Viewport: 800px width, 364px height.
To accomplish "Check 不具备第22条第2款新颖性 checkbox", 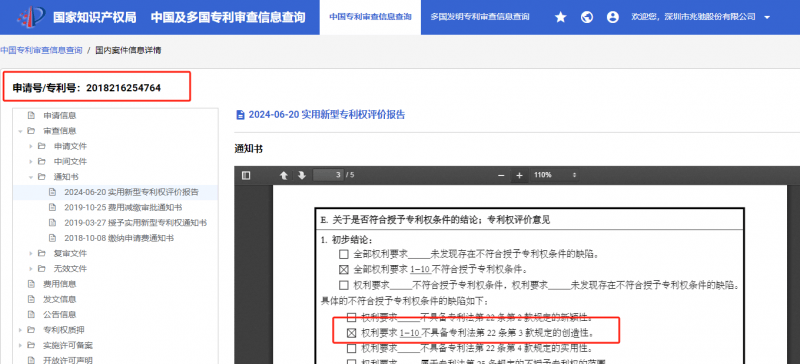I will coord(351,318).
